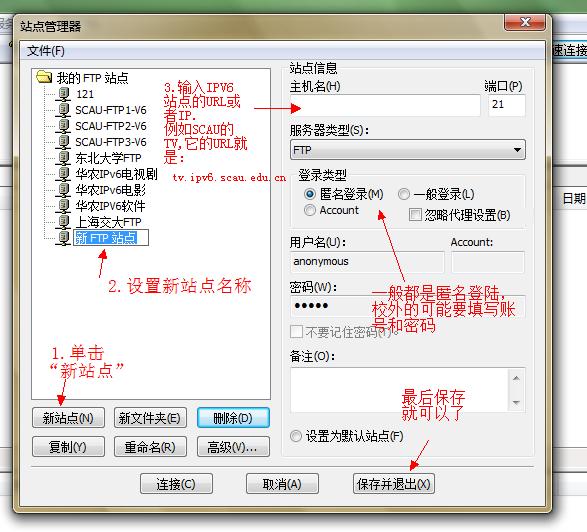The image size is (587, 532).
Task: Click the 主机名 host input field
Action: (x=385, y=105)
